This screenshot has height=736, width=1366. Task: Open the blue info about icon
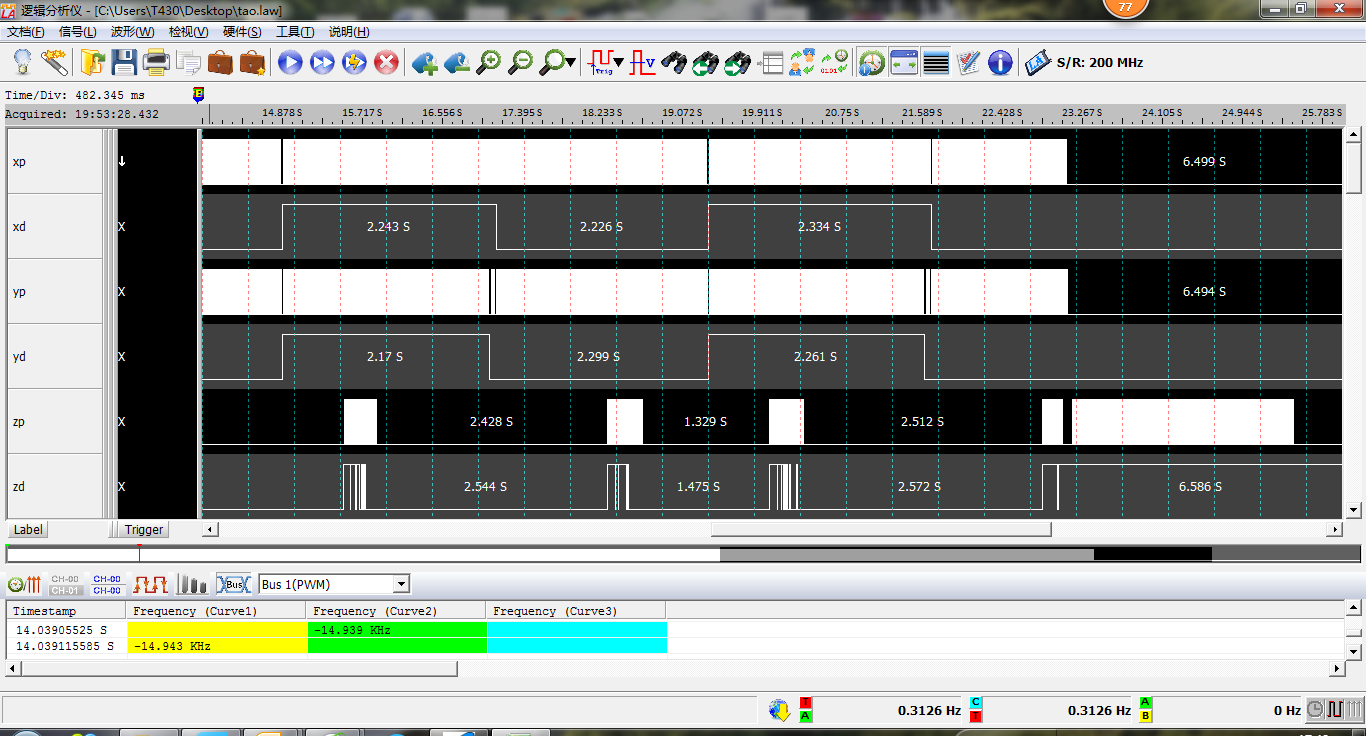pos(1000,63)
